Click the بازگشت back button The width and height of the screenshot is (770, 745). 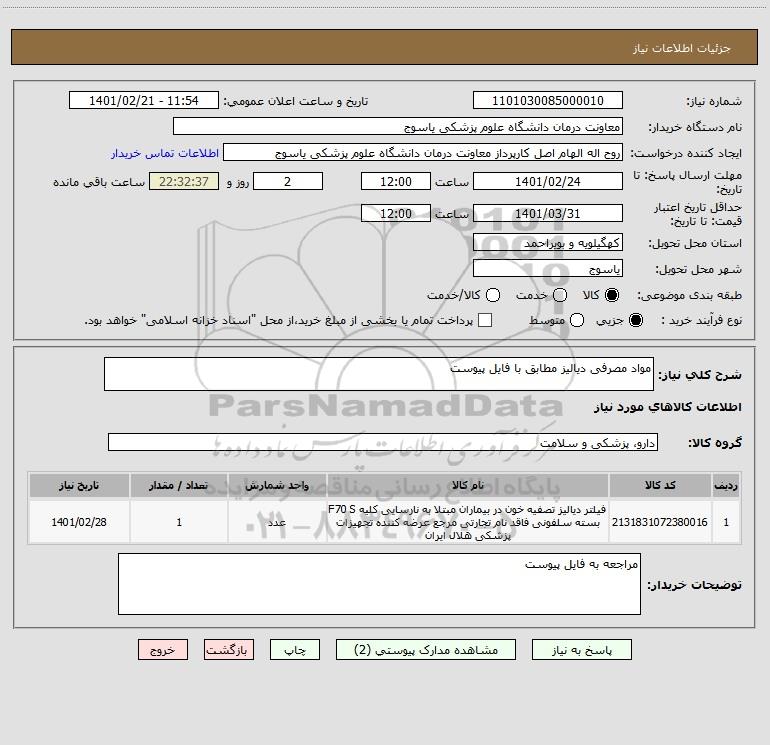click(229, 650)
